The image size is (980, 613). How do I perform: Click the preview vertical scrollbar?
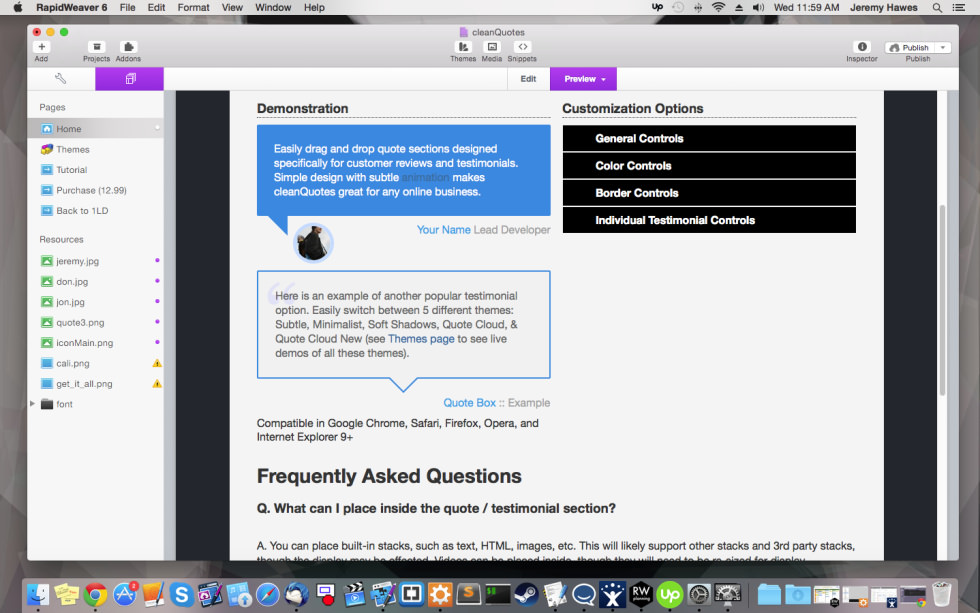(942, 300)
